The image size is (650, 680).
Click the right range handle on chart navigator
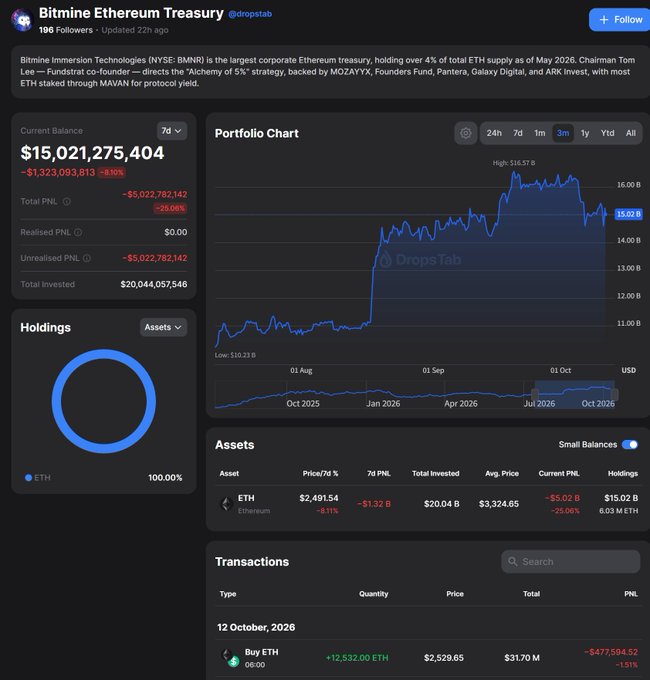pyautogui.click(x=614, y=394)
